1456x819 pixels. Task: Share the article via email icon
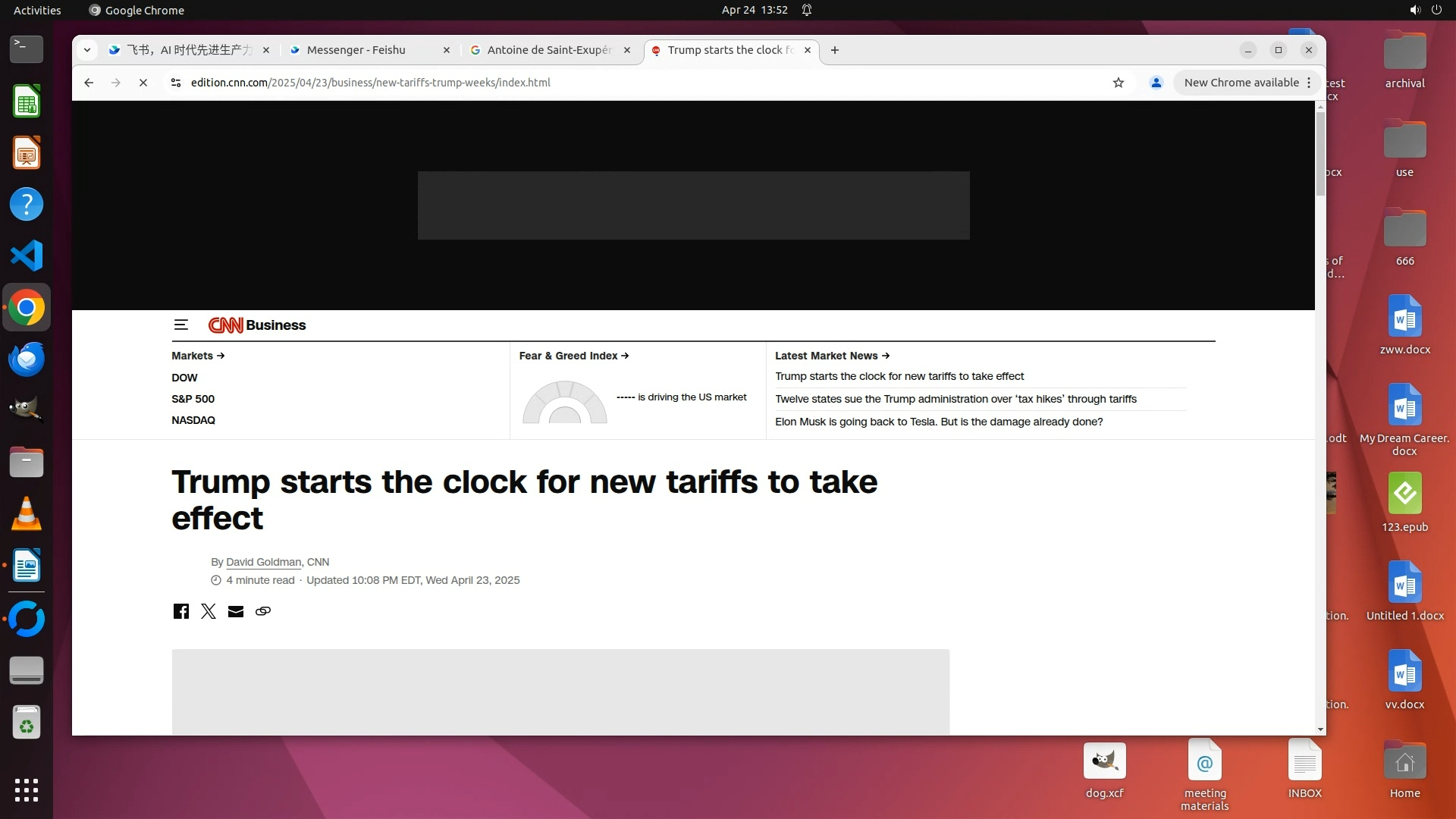[x=236, y=611]
